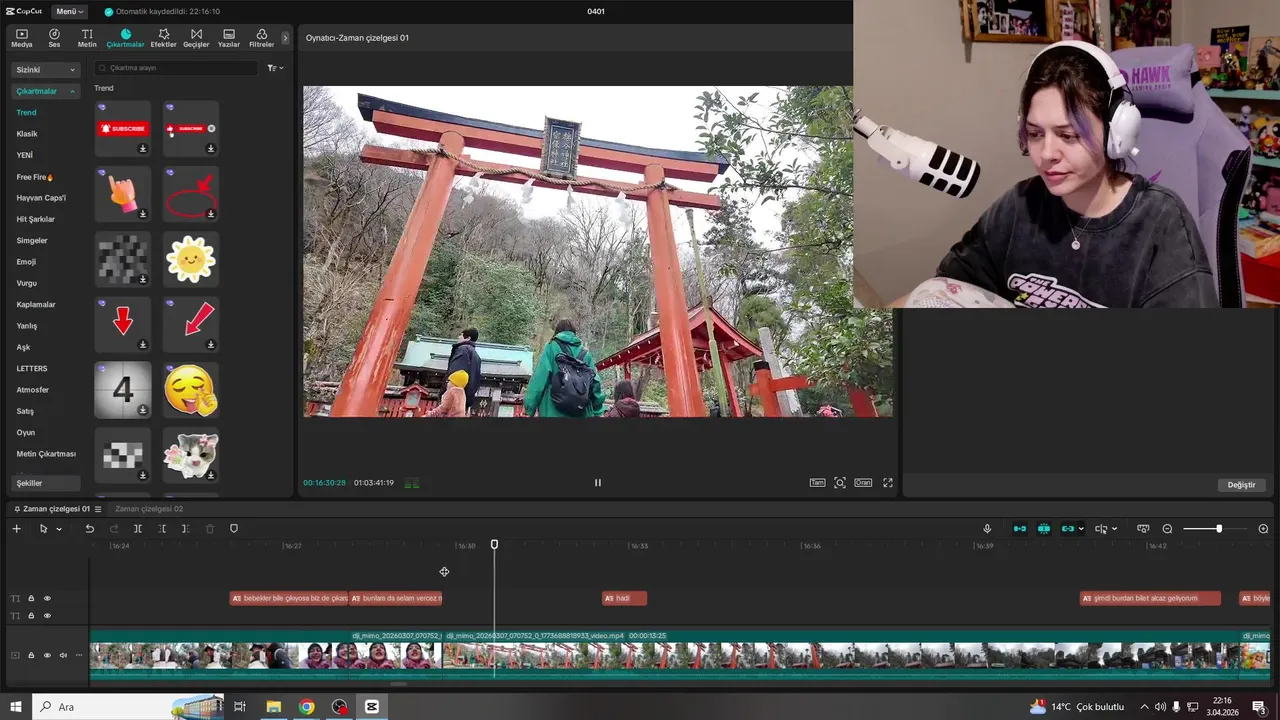Open the Efektler tab

pyautogui.click(x=163, y=38)
